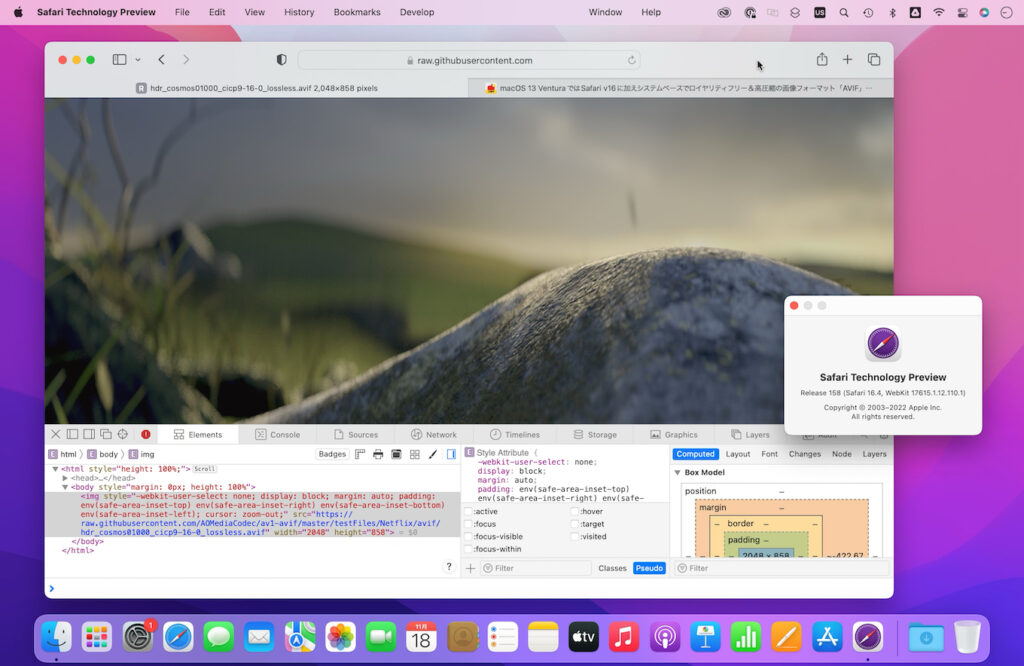
Task: Switch to the Console tab in Web Inspector
Action: click(278, 433)
